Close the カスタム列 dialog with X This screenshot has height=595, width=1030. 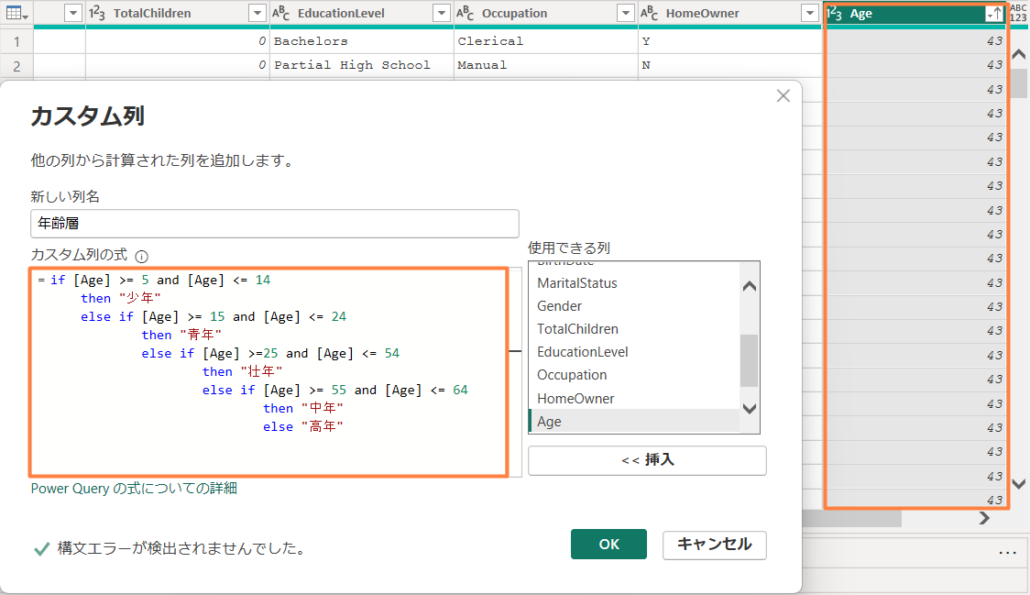click(783, 96)
